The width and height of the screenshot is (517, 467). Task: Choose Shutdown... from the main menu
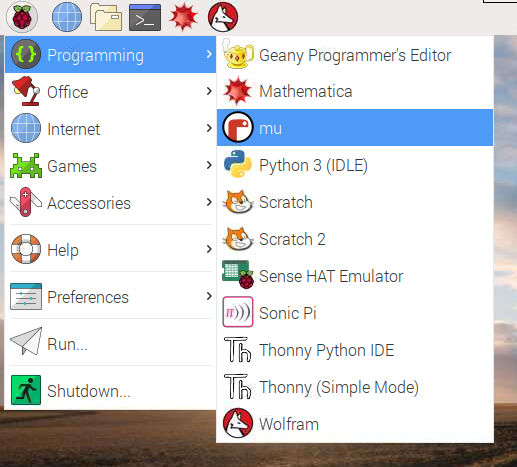pyautogui.click(x=110, y=390)
